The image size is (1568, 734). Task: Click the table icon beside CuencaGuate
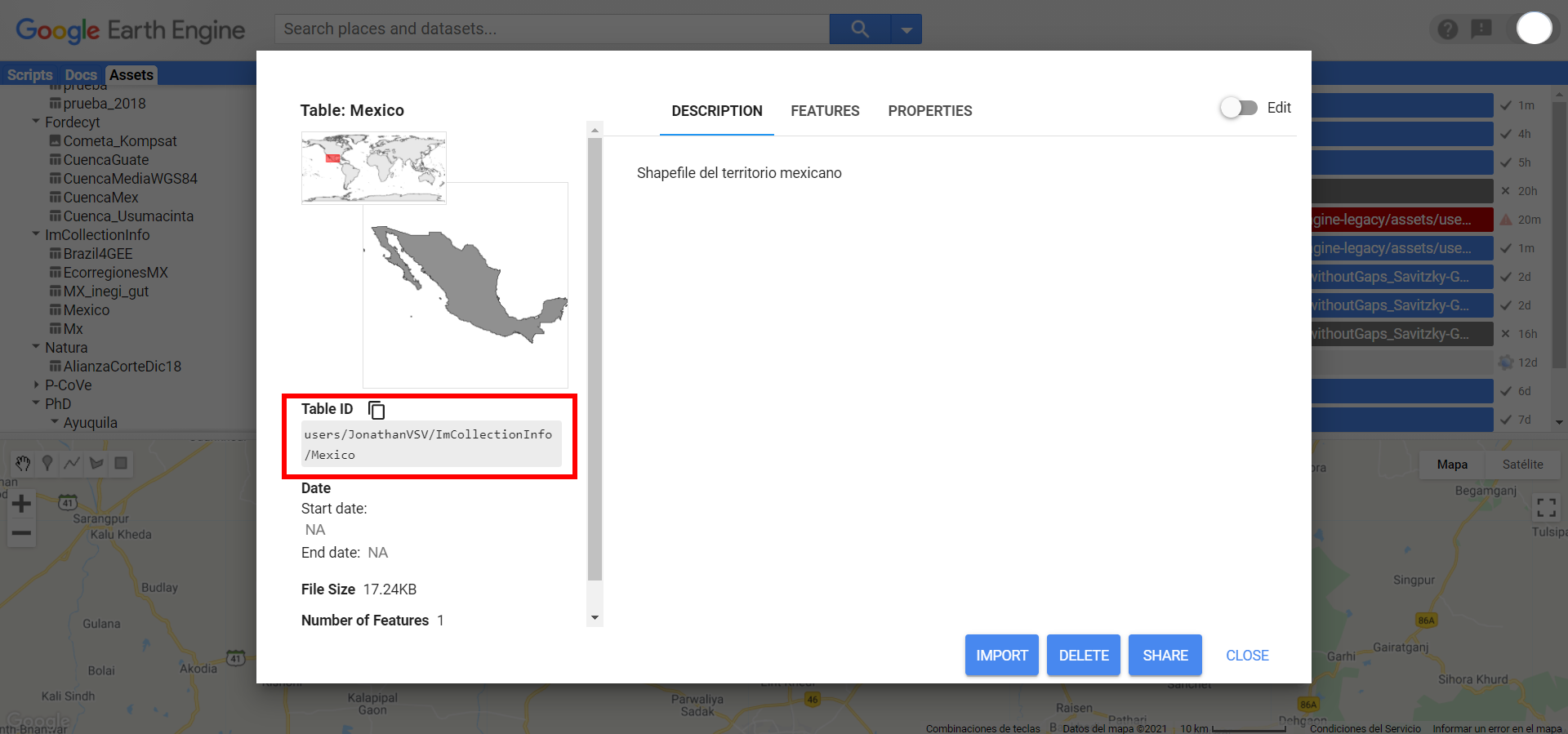[x=56, y=159]
